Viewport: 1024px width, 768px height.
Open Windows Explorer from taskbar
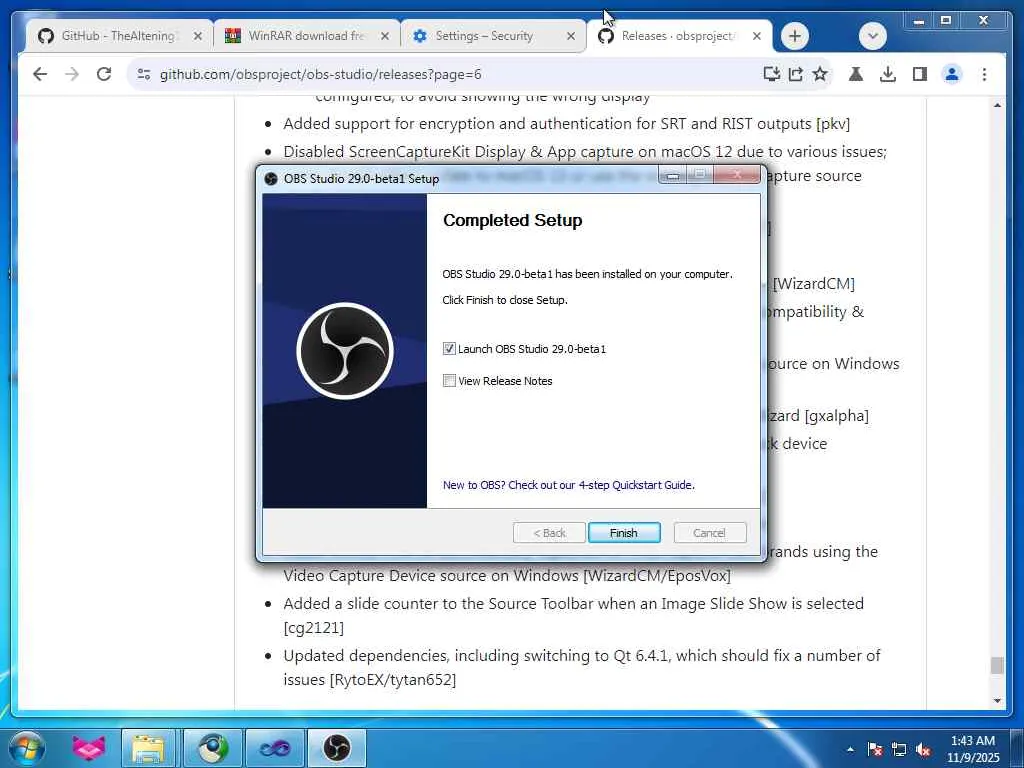point(148,748)
